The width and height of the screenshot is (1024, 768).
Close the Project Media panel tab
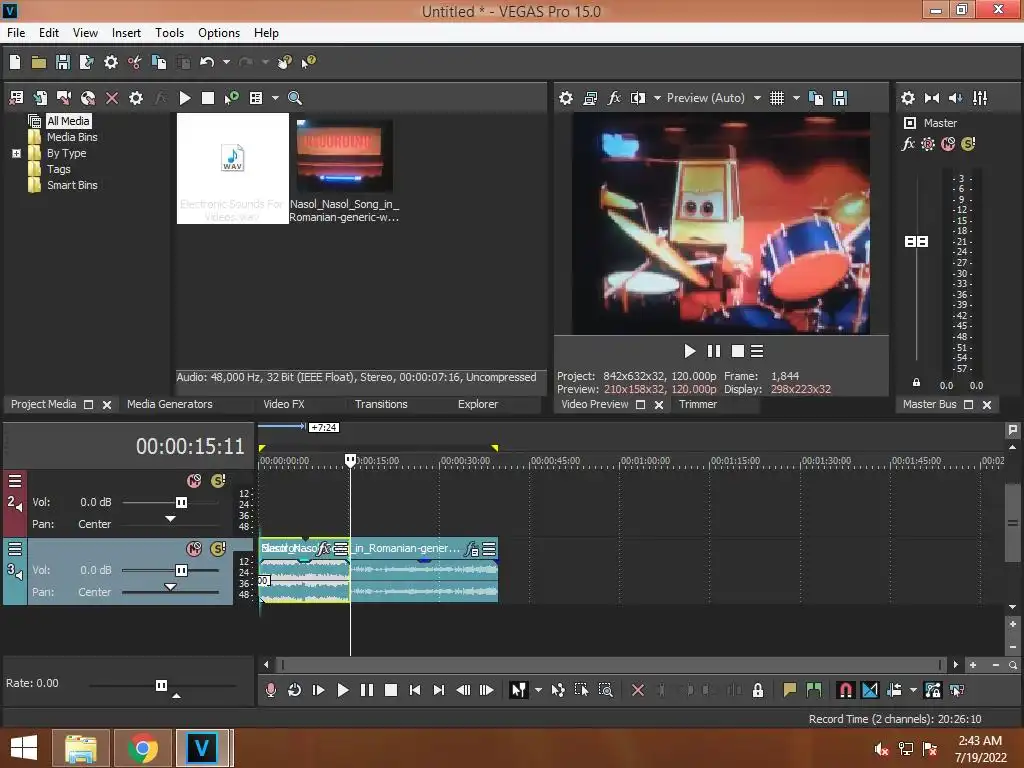pyautogui.click(x=106, y=405)
